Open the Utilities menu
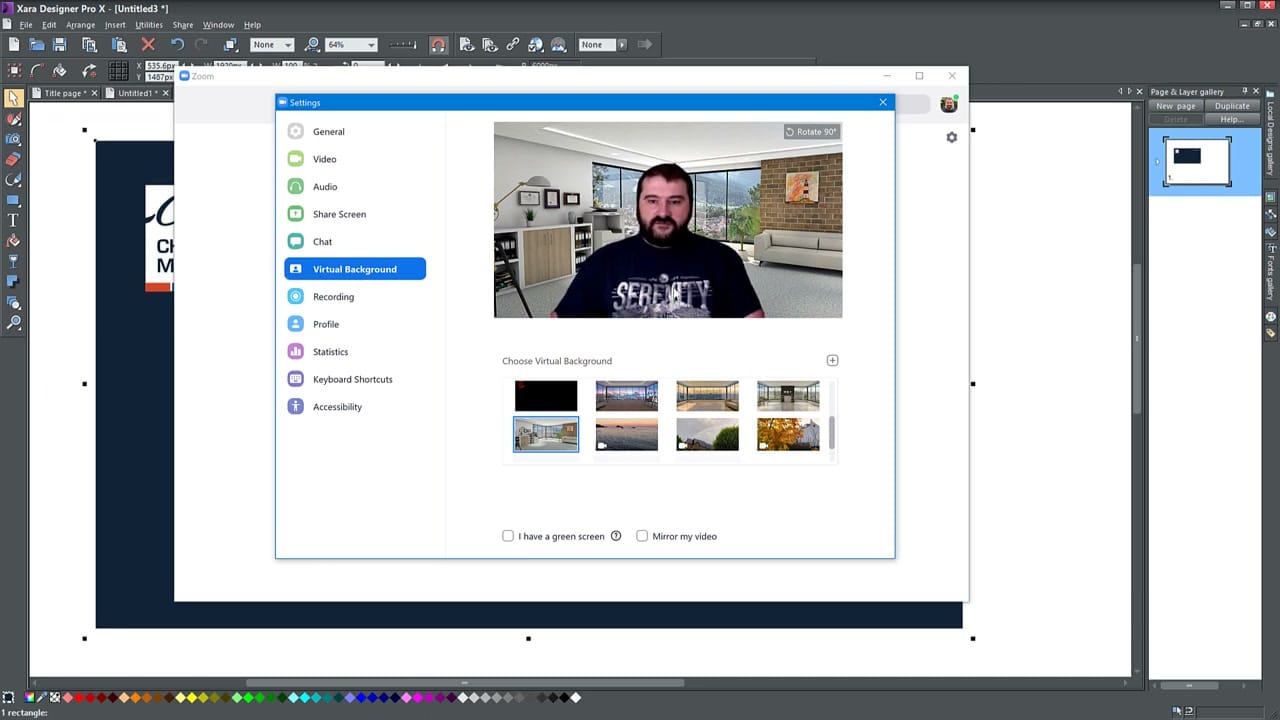Screen dimensions: 1280x720 point(148,24)
